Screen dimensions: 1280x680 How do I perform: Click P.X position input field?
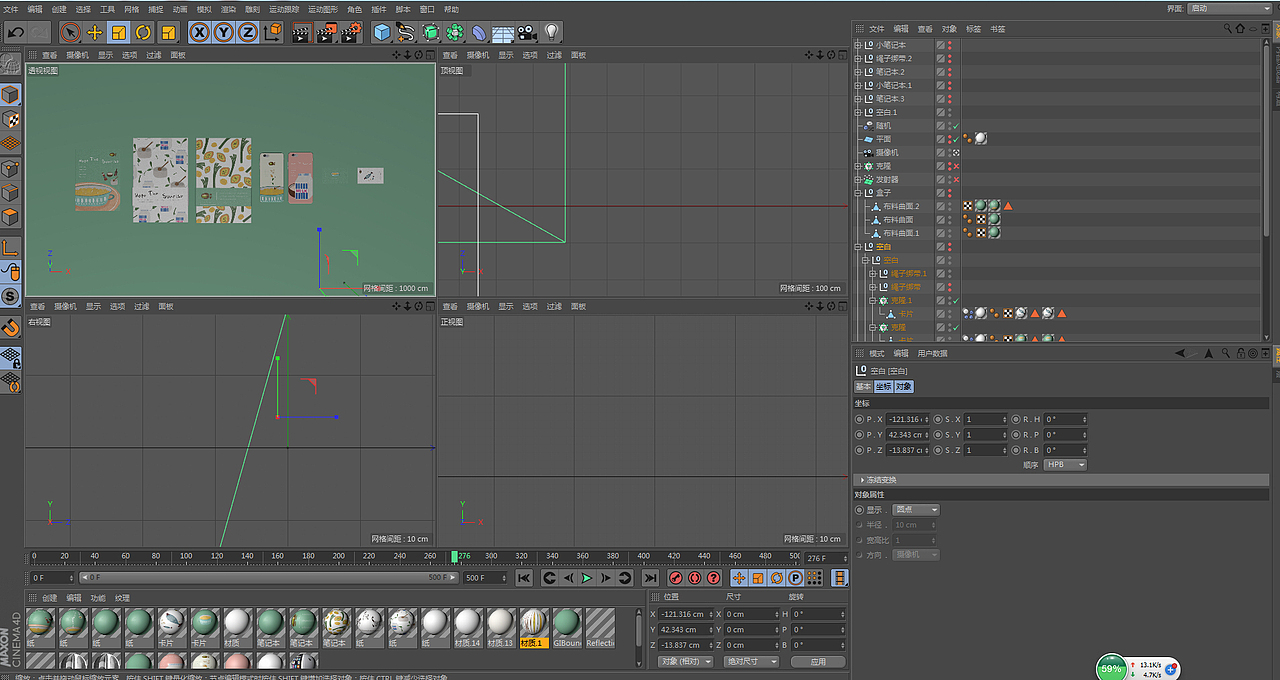coord(908,419)
